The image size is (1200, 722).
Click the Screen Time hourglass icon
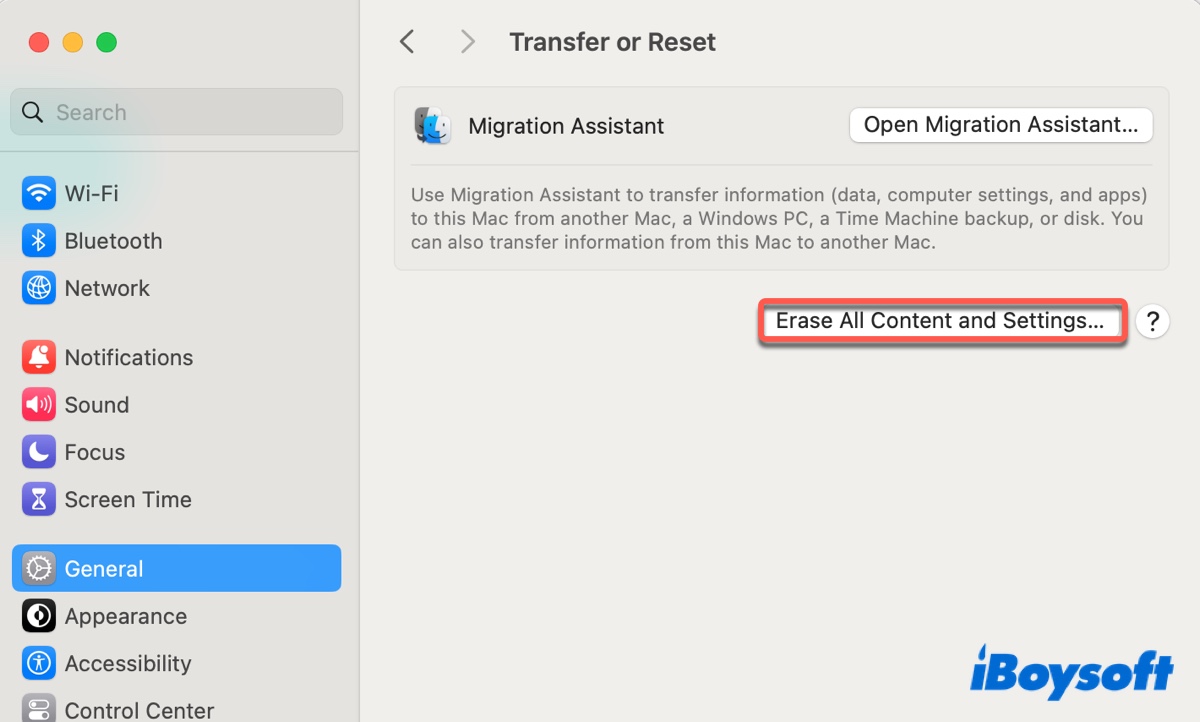(39, 499)
